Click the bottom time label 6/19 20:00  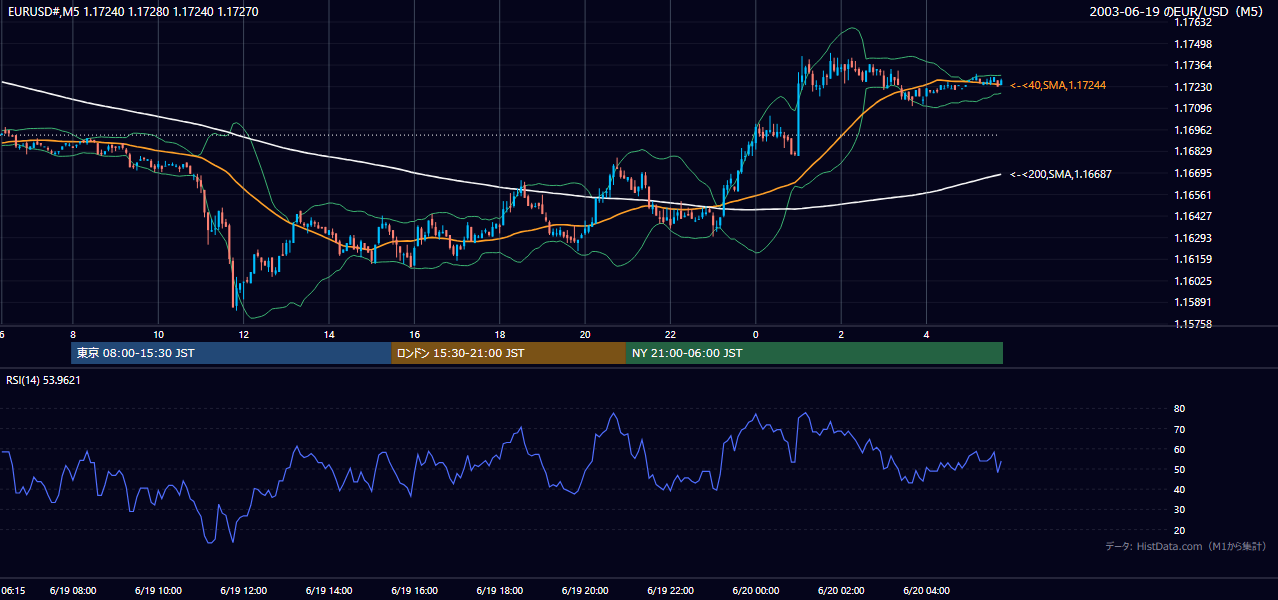(585, 591)
